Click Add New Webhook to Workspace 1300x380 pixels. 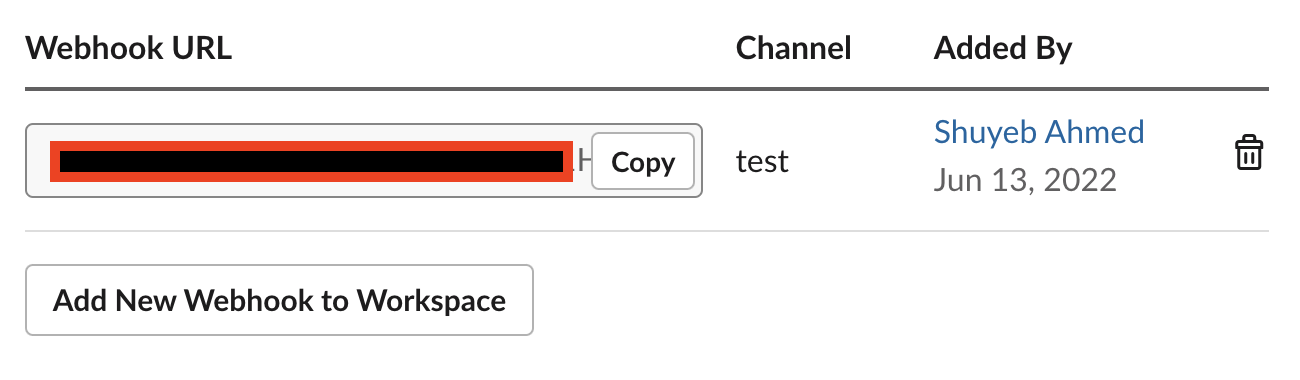point(279,300)
